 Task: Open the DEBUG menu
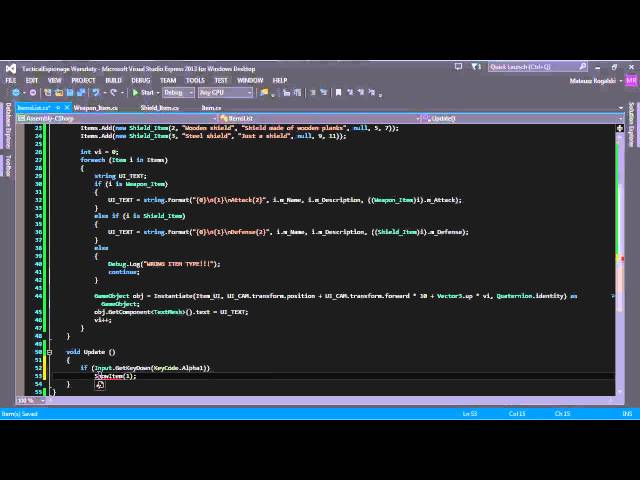(x=141, y=80)
